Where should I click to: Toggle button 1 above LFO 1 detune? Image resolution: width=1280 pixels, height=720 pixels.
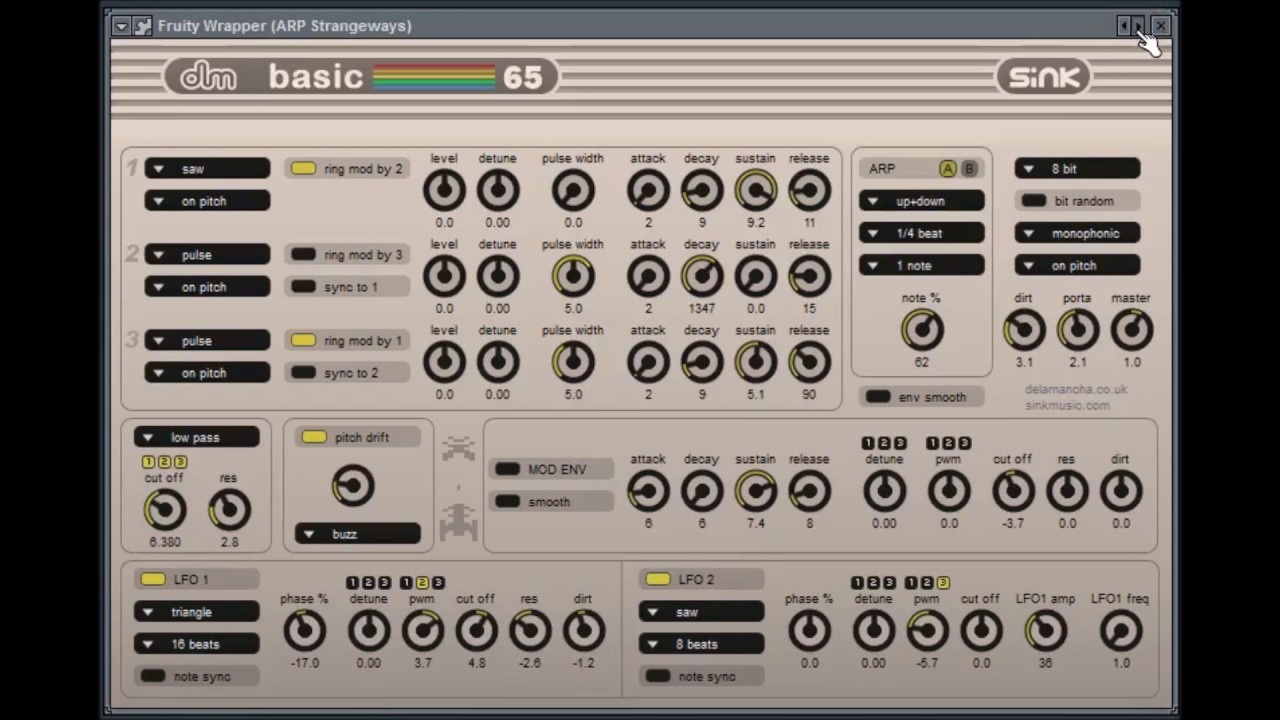pyautogui.click(x=353, y=582)
